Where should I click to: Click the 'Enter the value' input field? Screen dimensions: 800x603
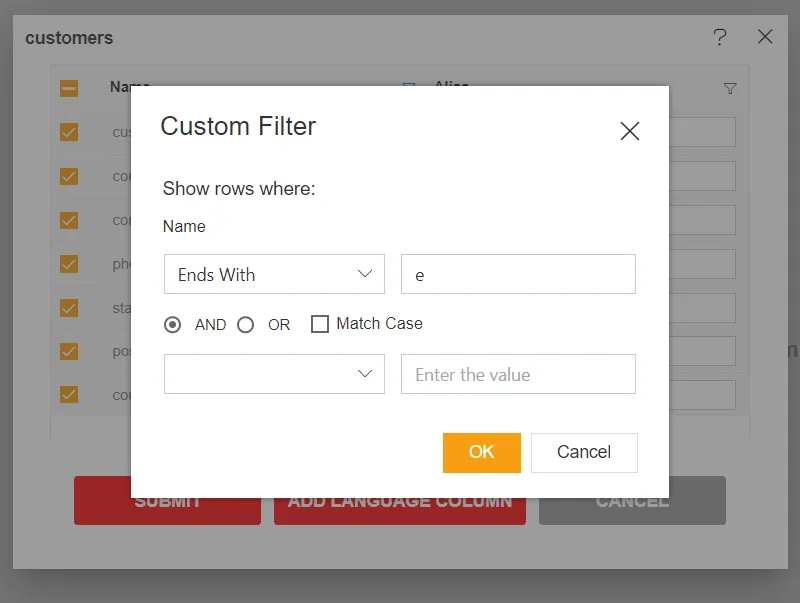[518, 374]
